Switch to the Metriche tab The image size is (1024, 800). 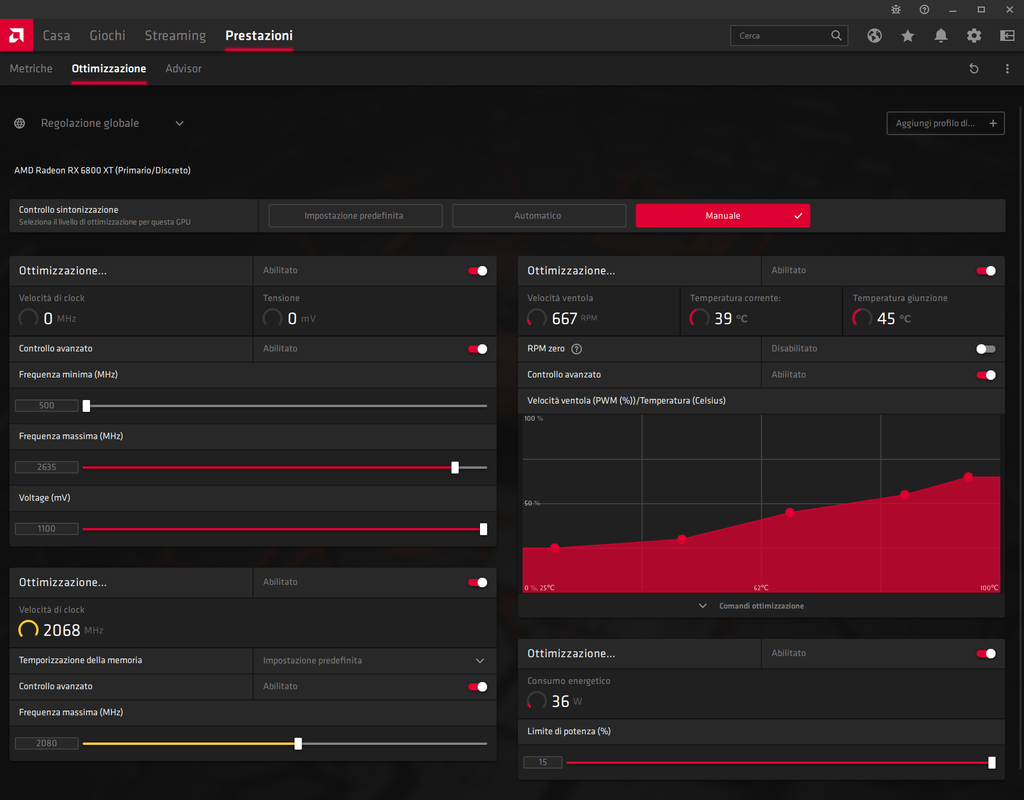point(31,69)
